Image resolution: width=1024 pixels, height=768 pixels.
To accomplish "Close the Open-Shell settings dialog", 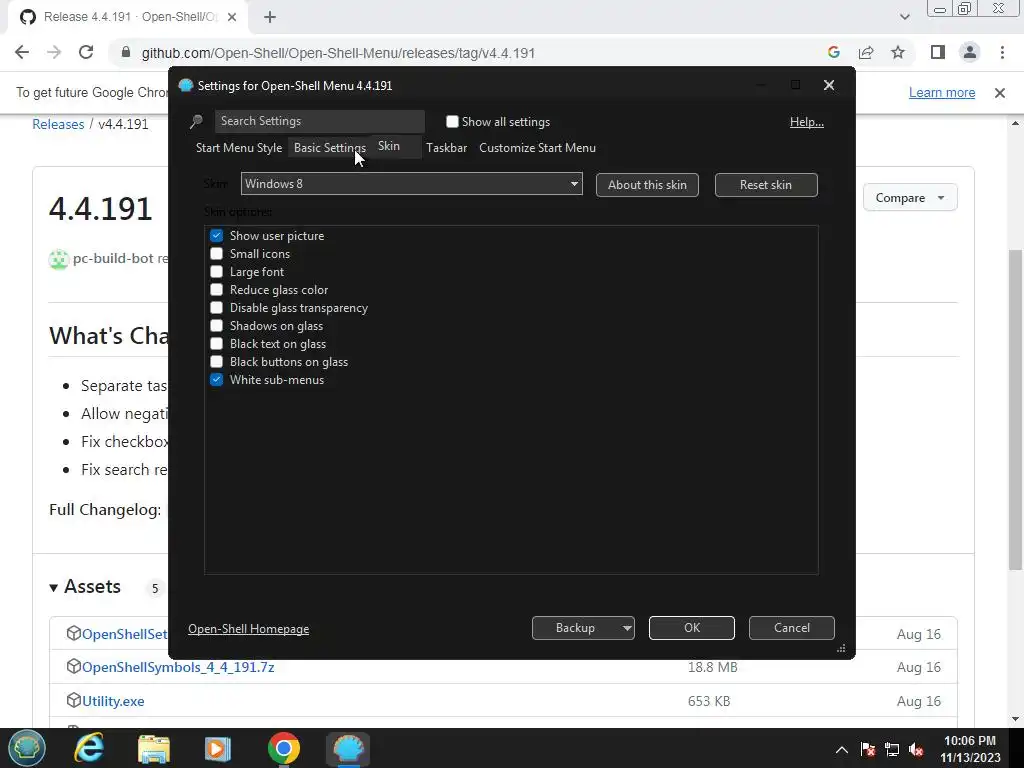I will 829,85.
